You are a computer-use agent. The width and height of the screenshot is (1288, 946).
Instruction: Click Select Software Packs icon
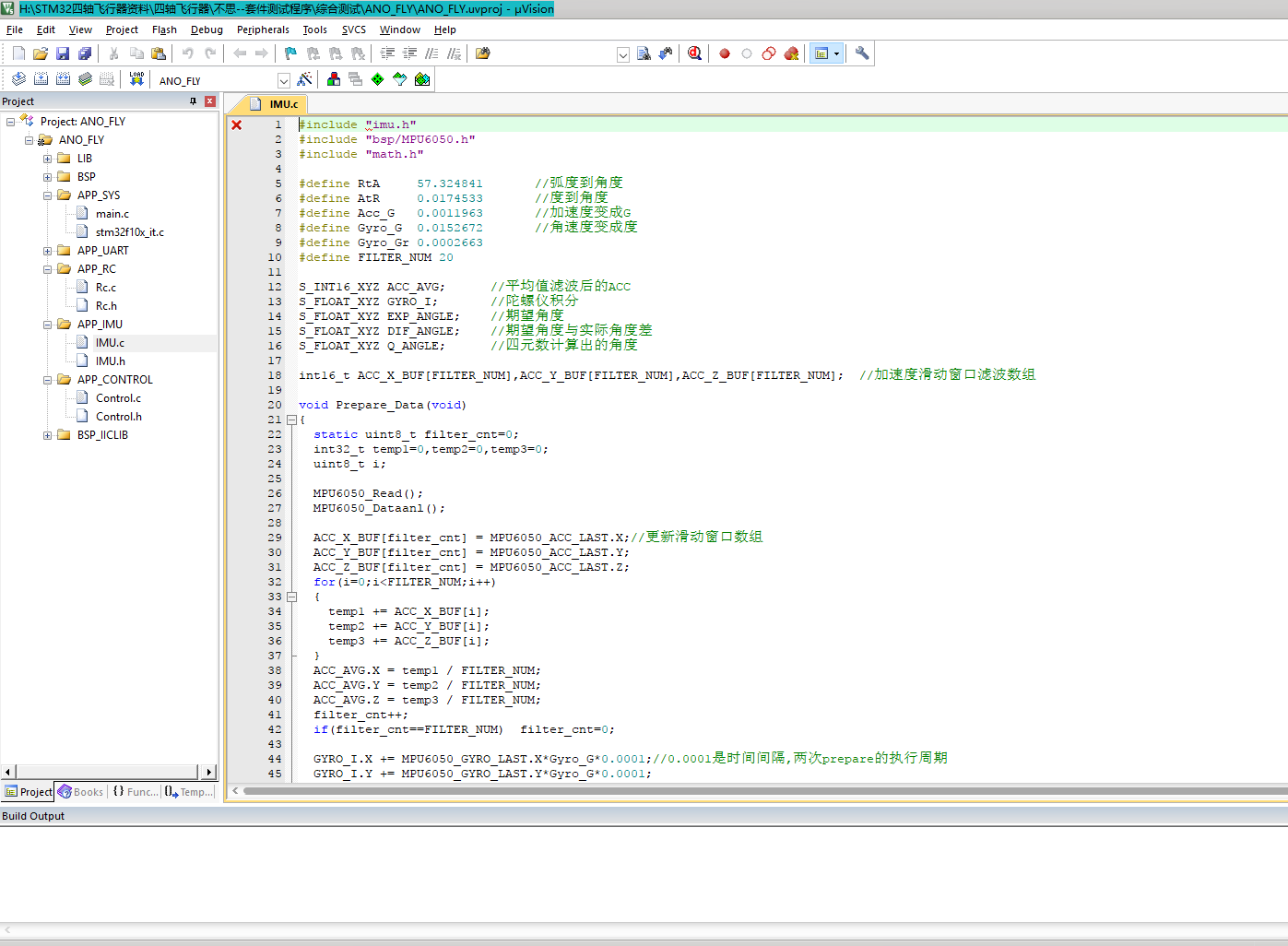[400, 79]
